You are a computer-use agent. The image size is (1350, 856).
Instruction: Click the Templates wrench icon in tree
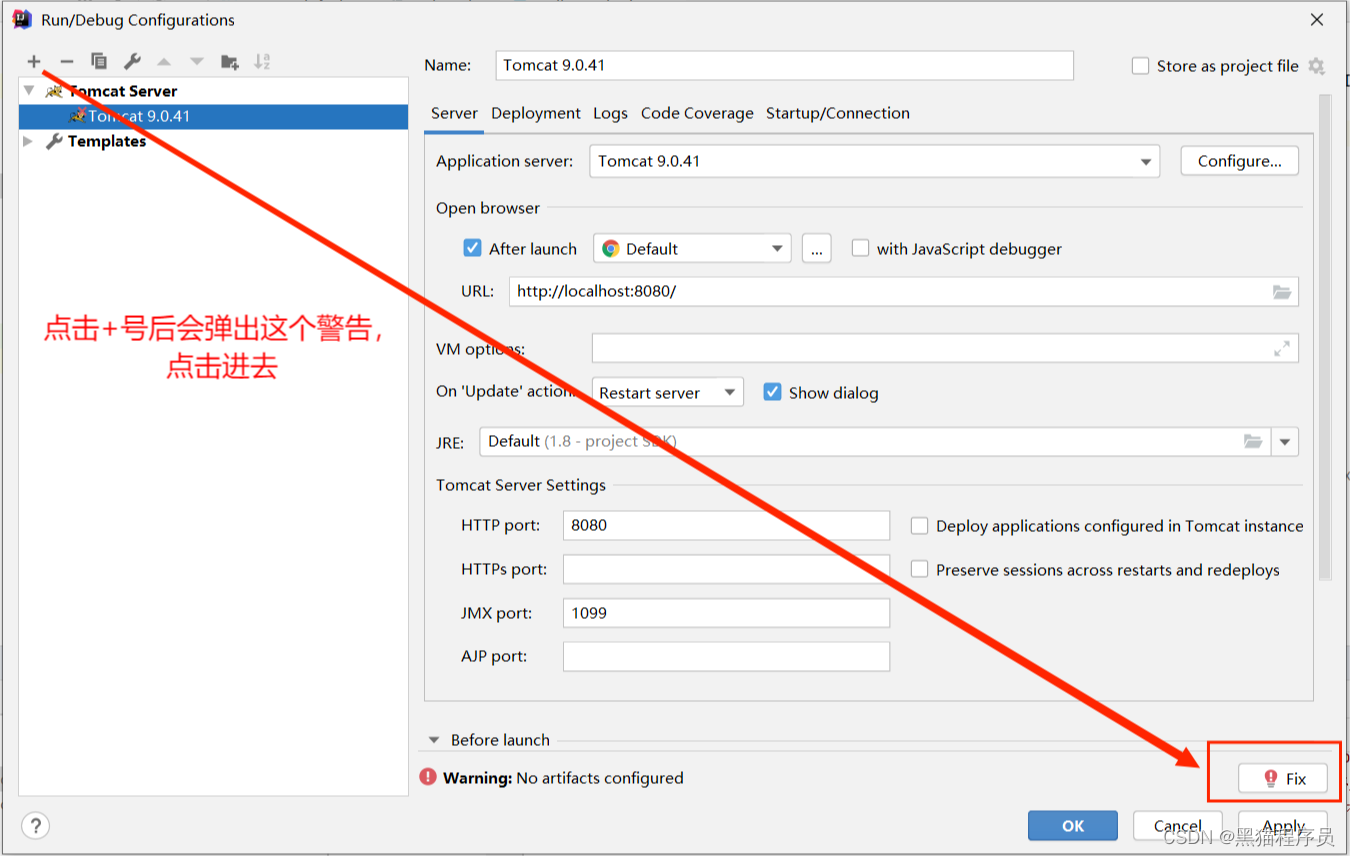tap(54, 141)
